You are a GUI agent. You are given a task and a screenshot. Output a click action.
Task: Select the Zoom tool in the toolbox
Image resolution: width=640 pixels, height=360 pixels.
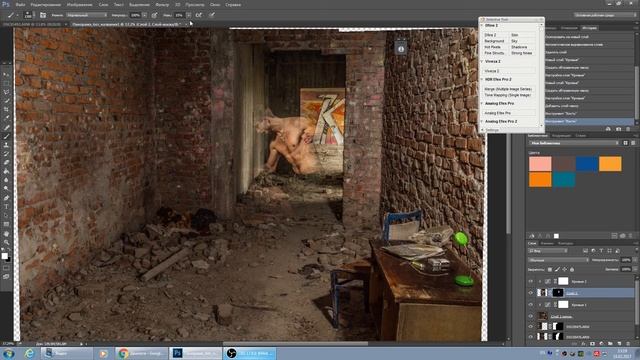7,242
